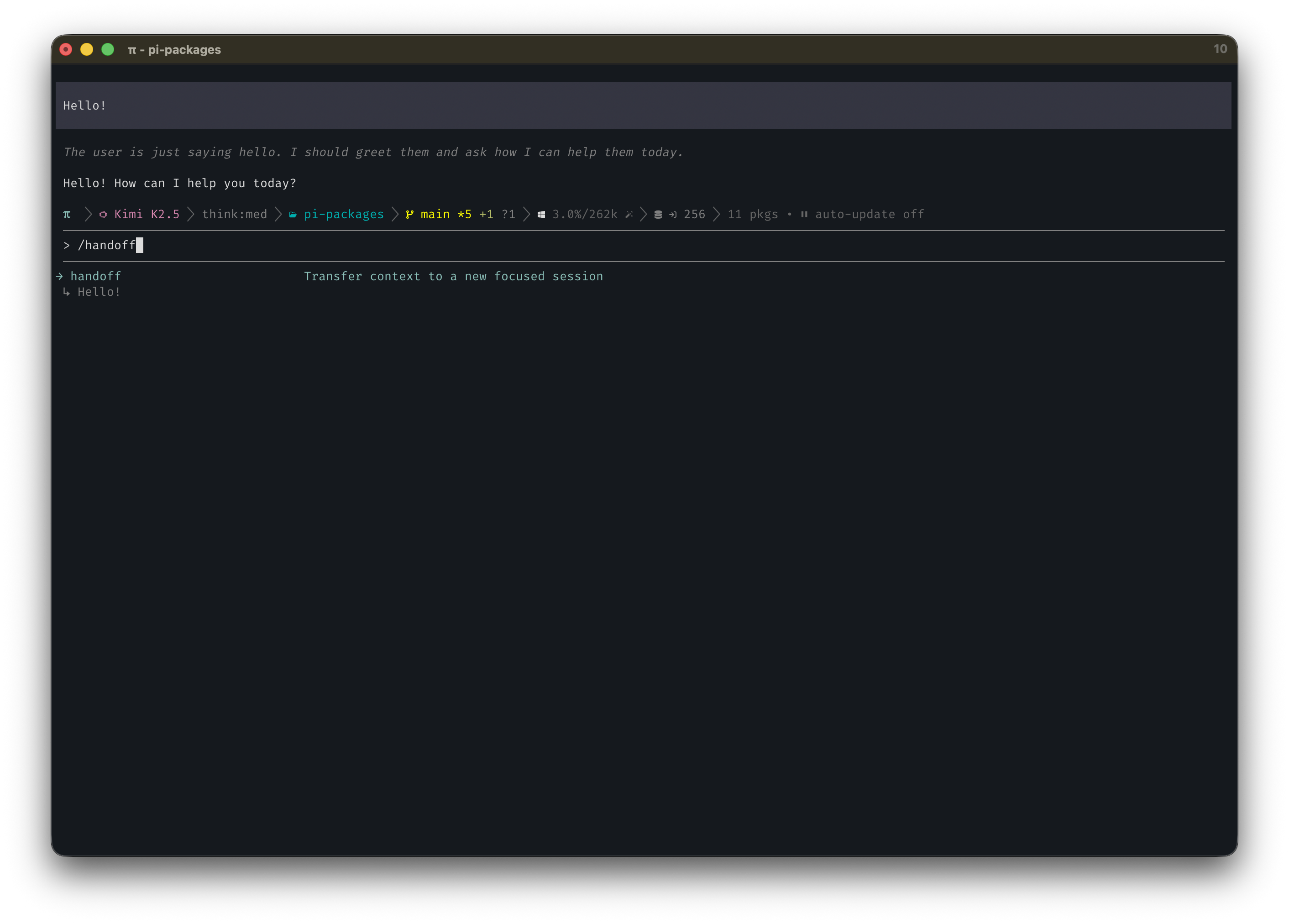Click the prompt > symbol
Image resolution: width=1289 pixels, height=924 pixels.
[x=67, y=246]
